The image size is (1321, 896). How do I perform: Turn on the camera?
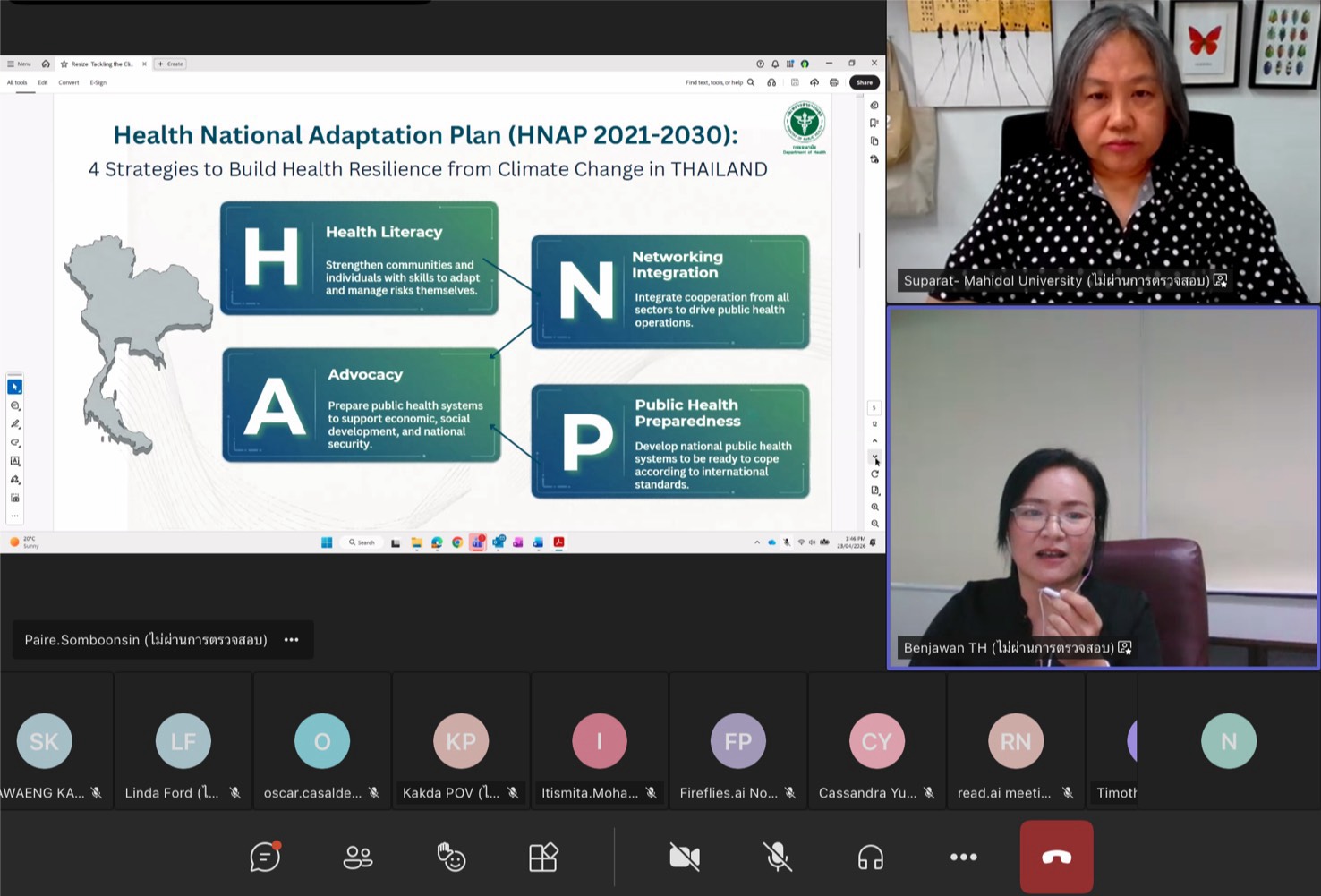tap(685, 858)
